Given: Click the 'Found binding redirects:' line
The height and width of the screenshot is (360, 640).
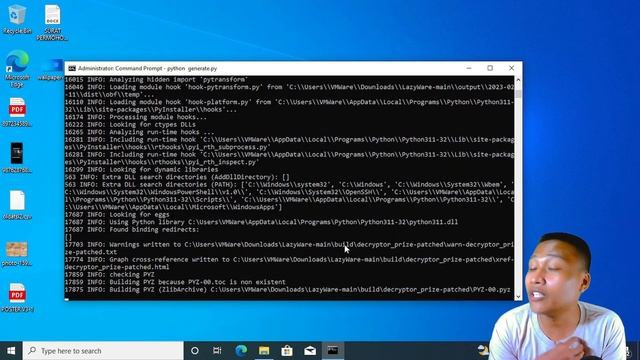Looking at the screenshot, I should (x=132, y=230).
